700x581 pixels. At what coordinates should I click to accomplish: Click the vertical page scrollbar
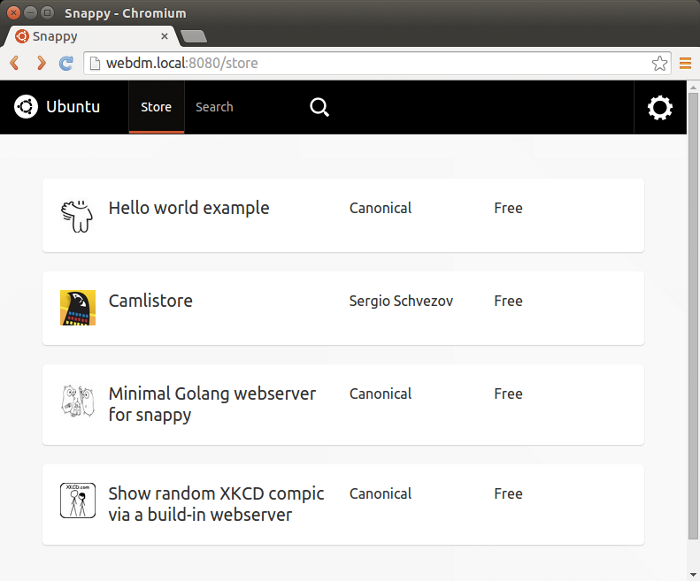point(693,300)
